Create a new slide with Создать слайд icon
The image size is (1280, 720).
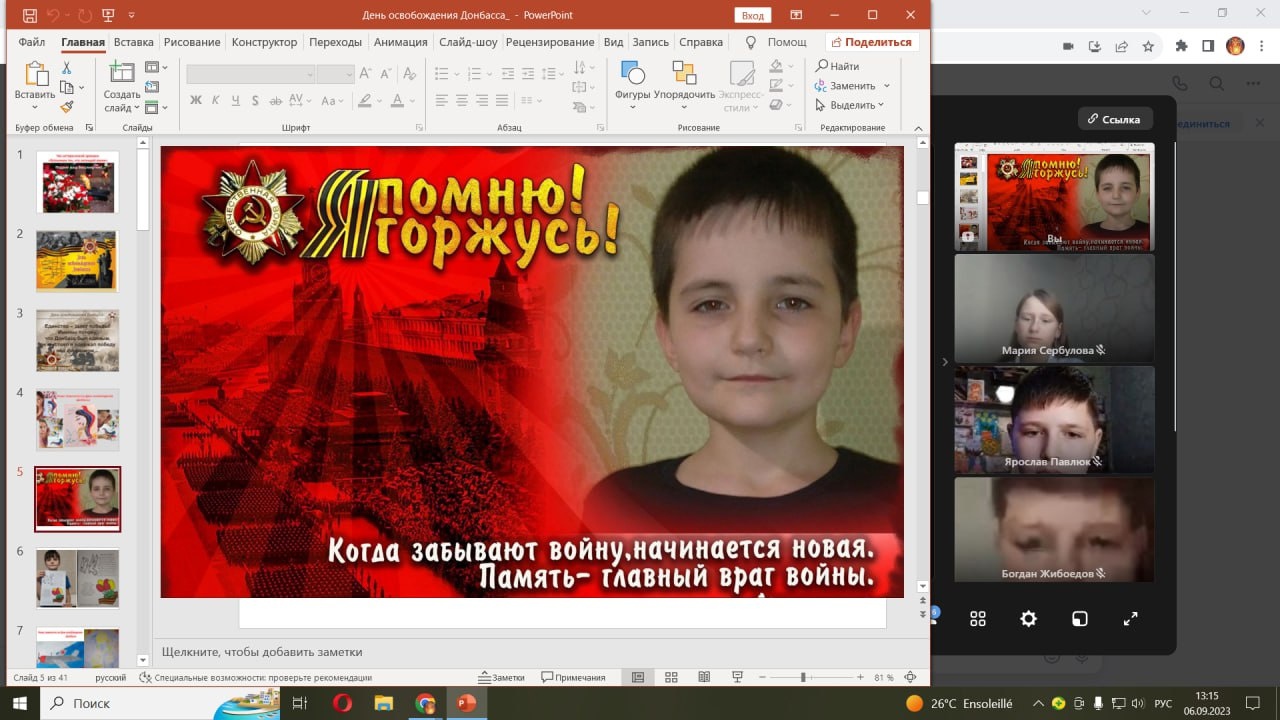tap(122, 87)
